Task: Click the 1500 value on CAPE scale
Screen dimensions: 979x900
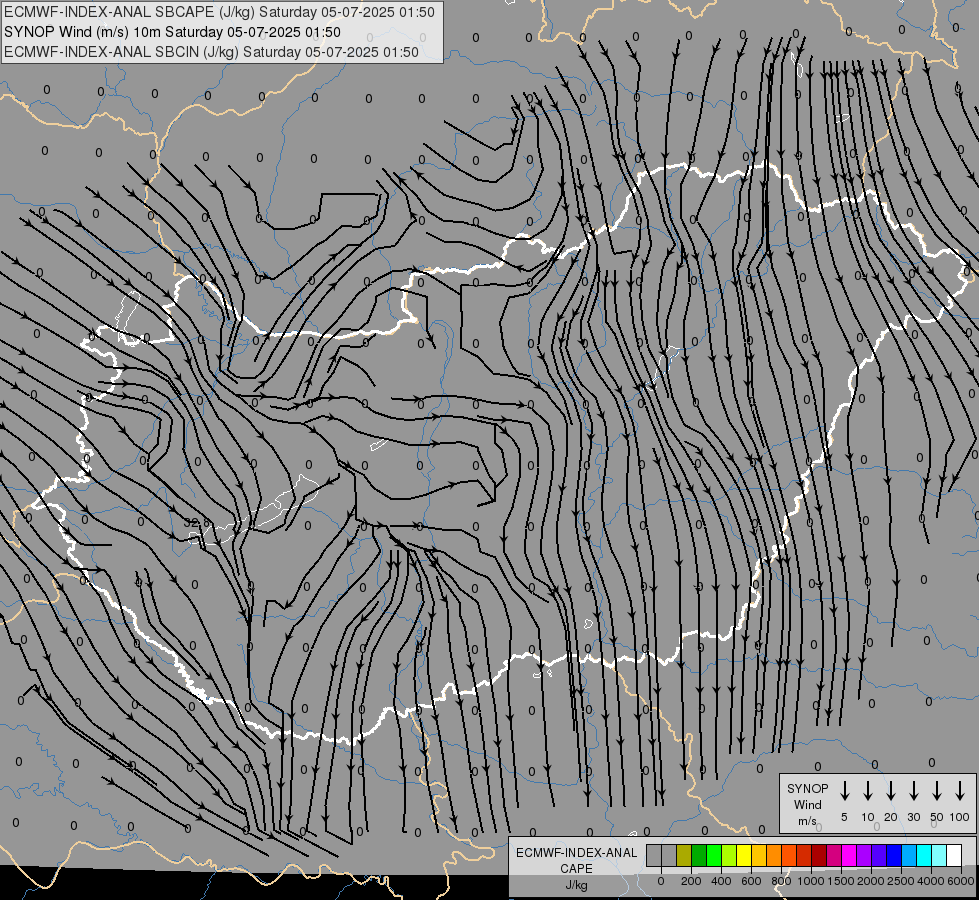Action: point(841,881)
